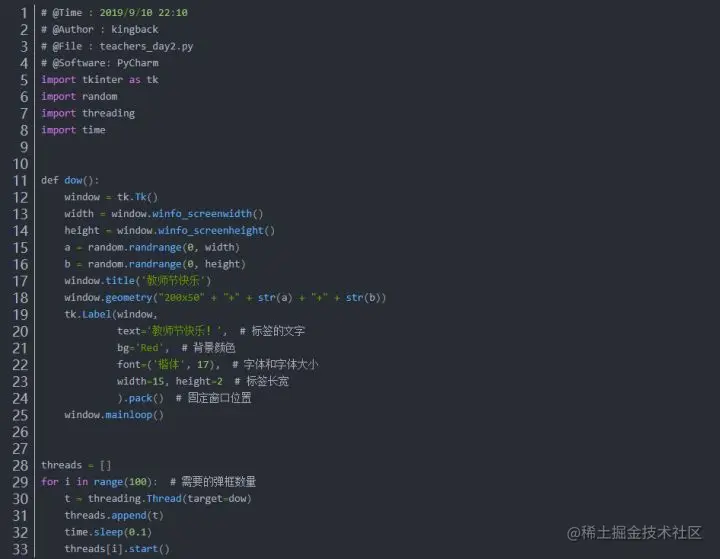720x559 pixels.
Task: Click the time.sleep(0.1) call
Action: [108, 532]
